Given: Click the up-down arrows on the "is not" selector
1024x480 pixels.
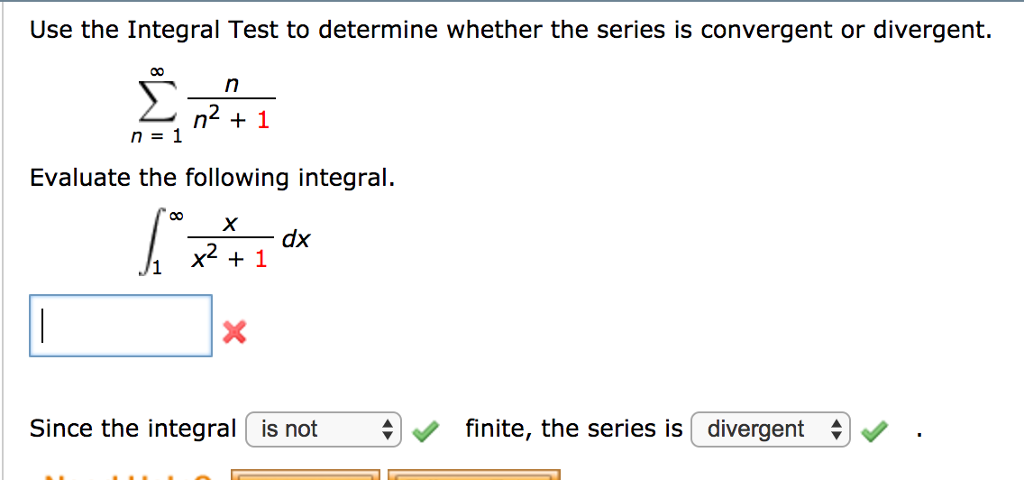Looking at the screenshot, I should click(388, 429).
